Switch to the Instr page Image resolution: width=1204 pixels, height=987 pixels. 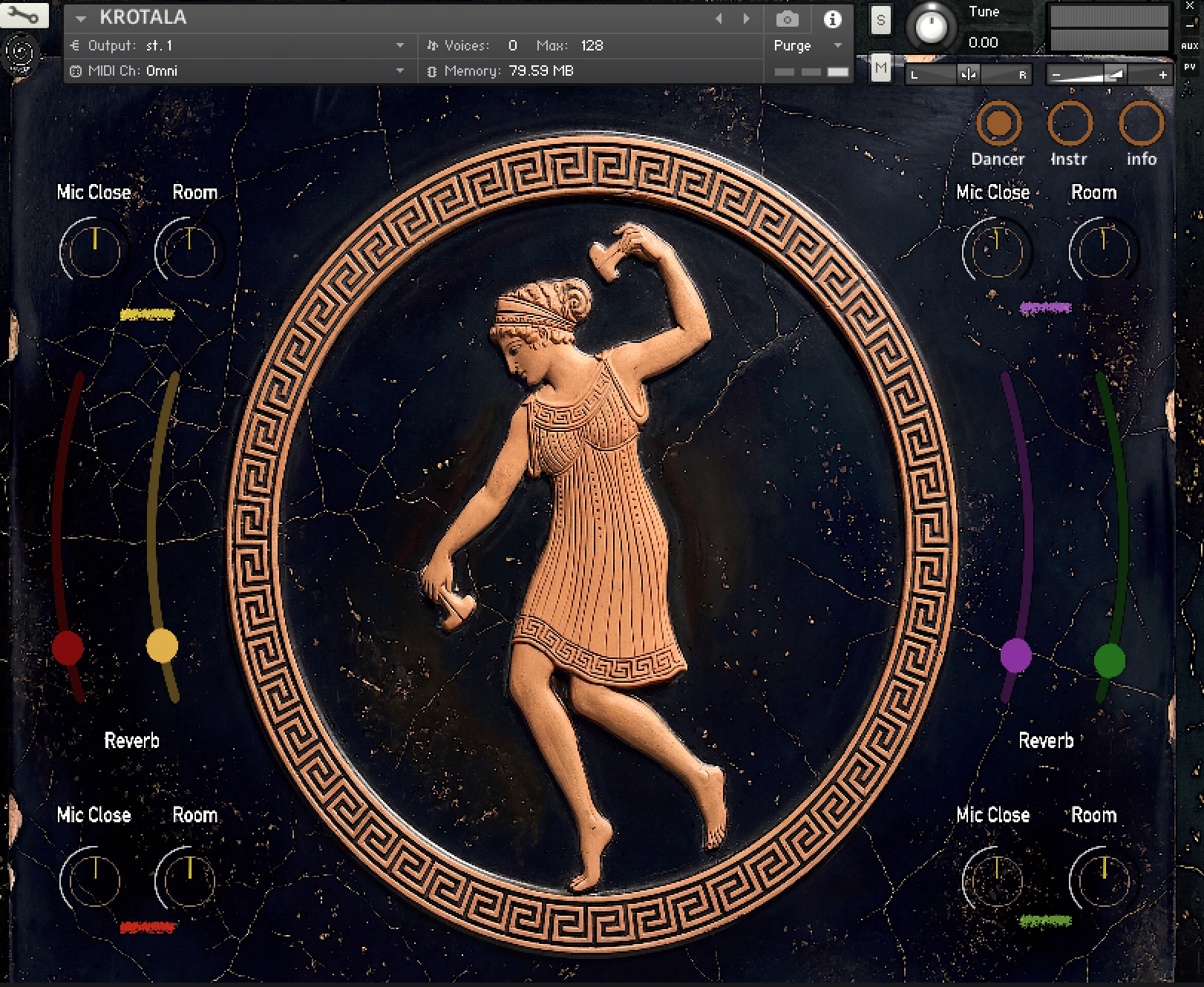pyautogui.click(x=1070, y=122)
